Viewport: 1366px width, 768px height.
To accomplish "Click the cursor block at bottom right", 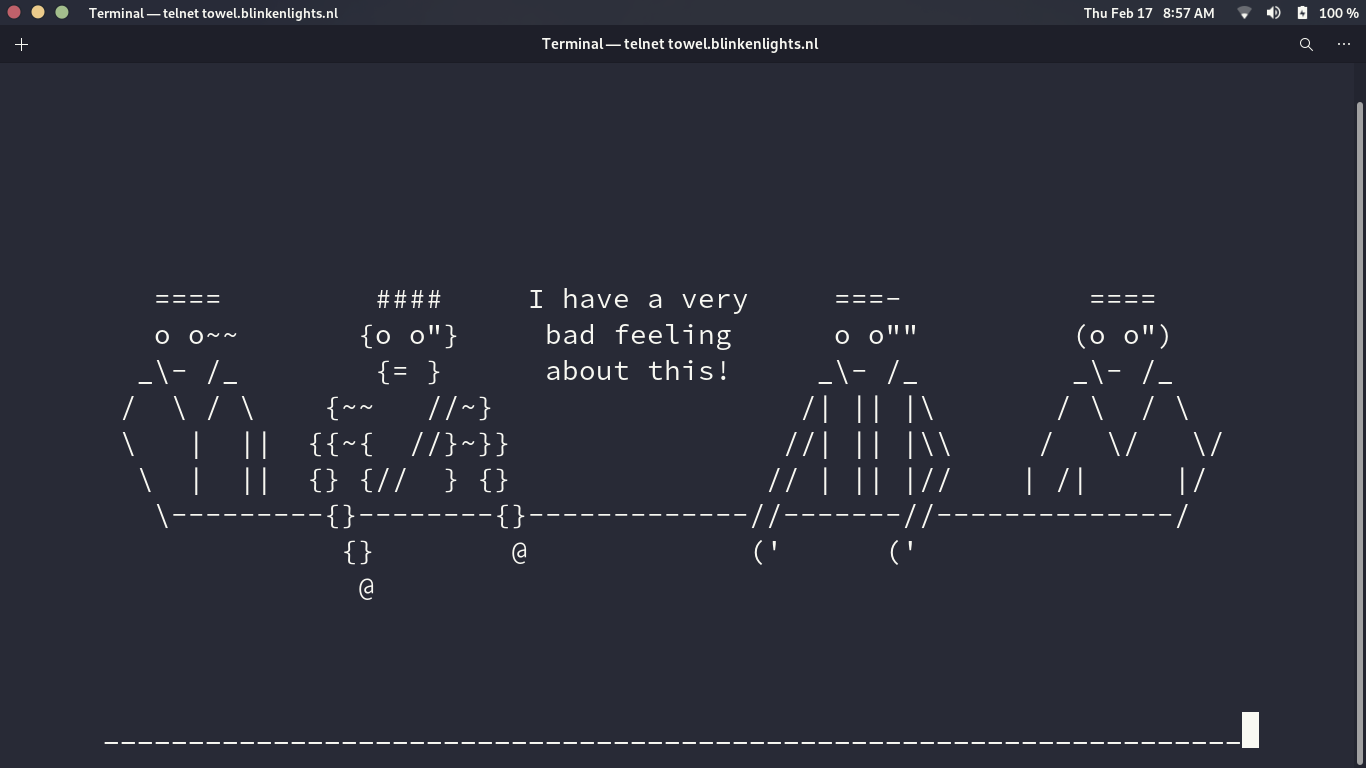I will [x=1250, y=729].
